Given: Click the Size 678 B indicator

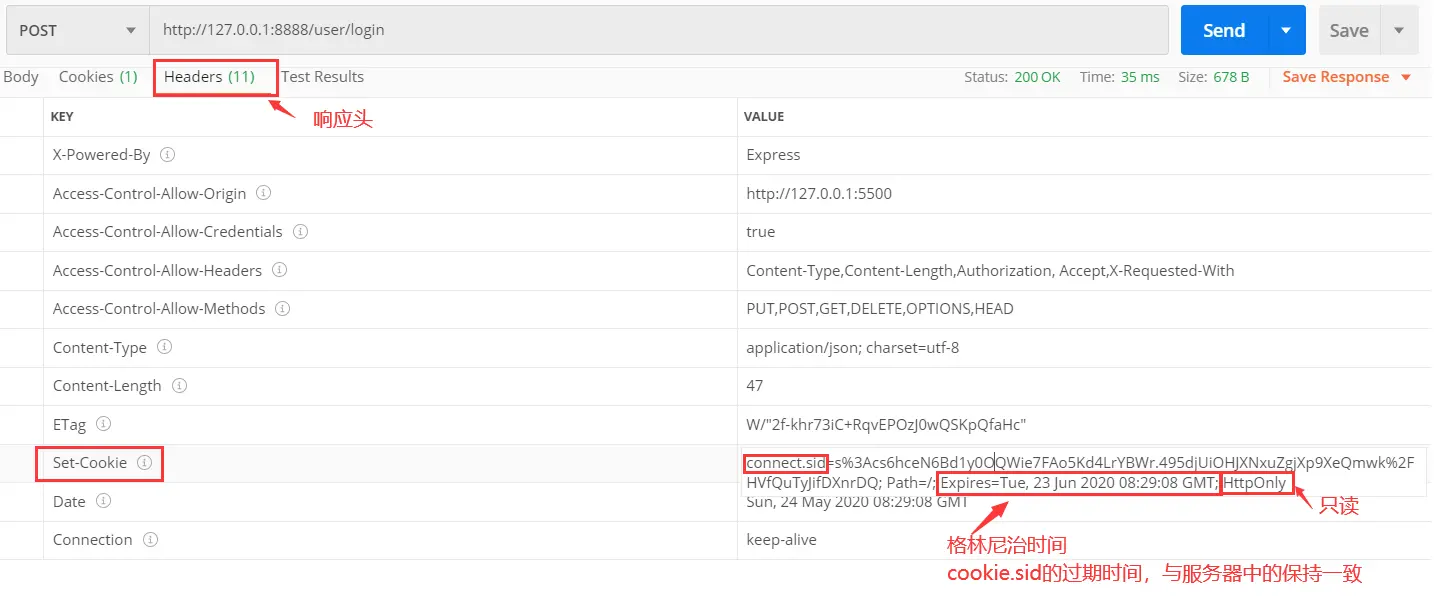Looking at the screenshot, I should point(1214,77).
